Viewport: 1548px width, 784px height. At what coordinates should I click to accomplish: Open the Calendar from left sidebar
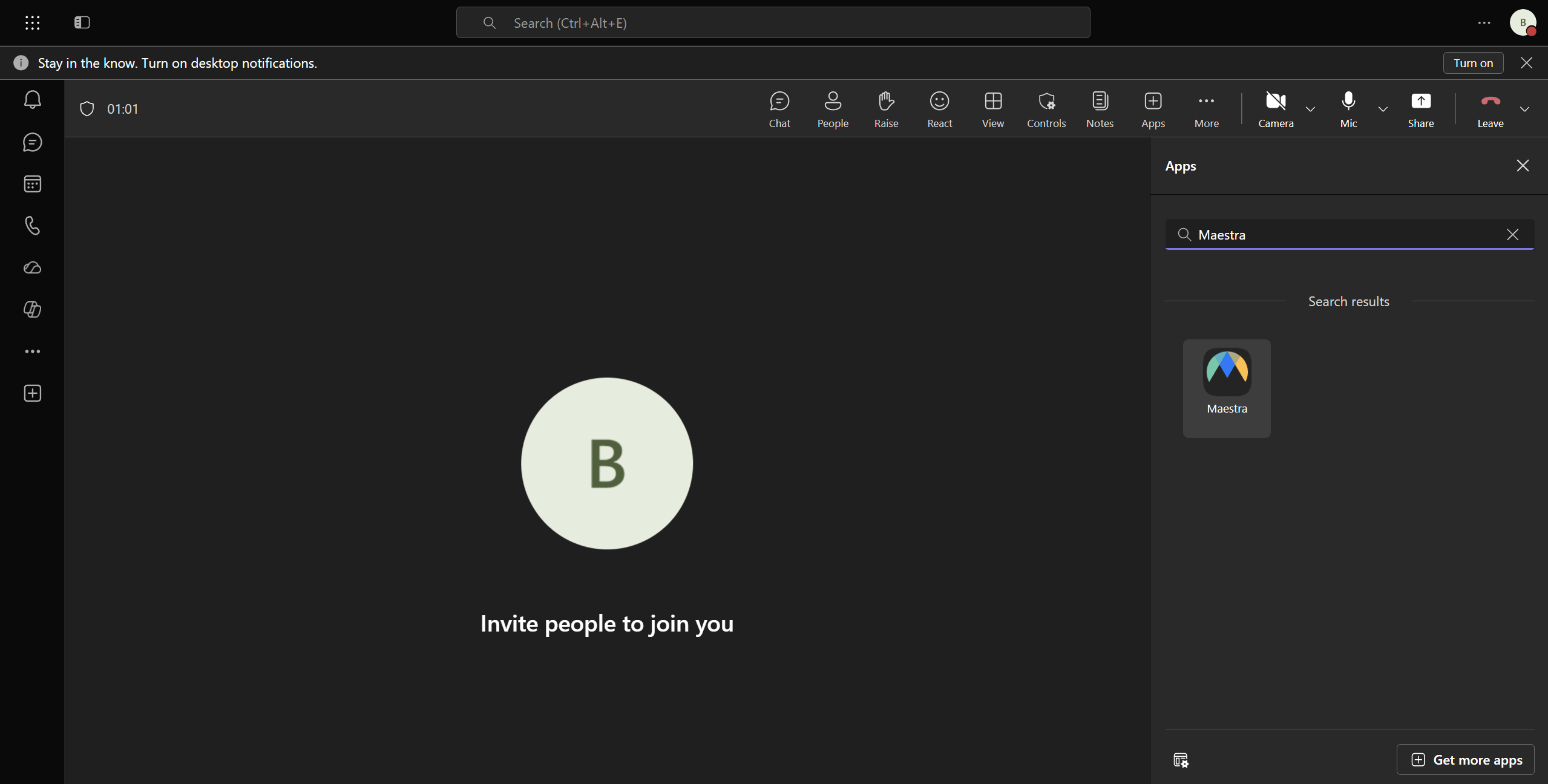tap(33, 184)
